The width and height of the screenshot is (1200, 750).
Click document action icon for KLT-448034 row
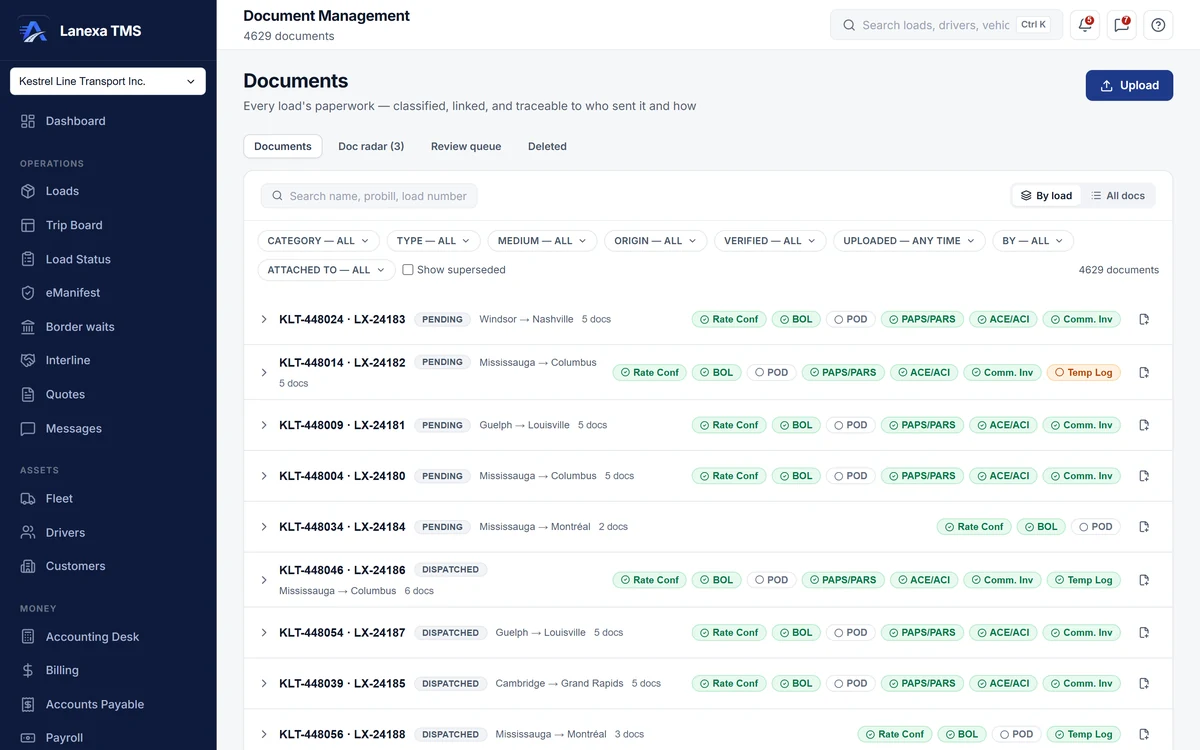tap(1144, 526)
